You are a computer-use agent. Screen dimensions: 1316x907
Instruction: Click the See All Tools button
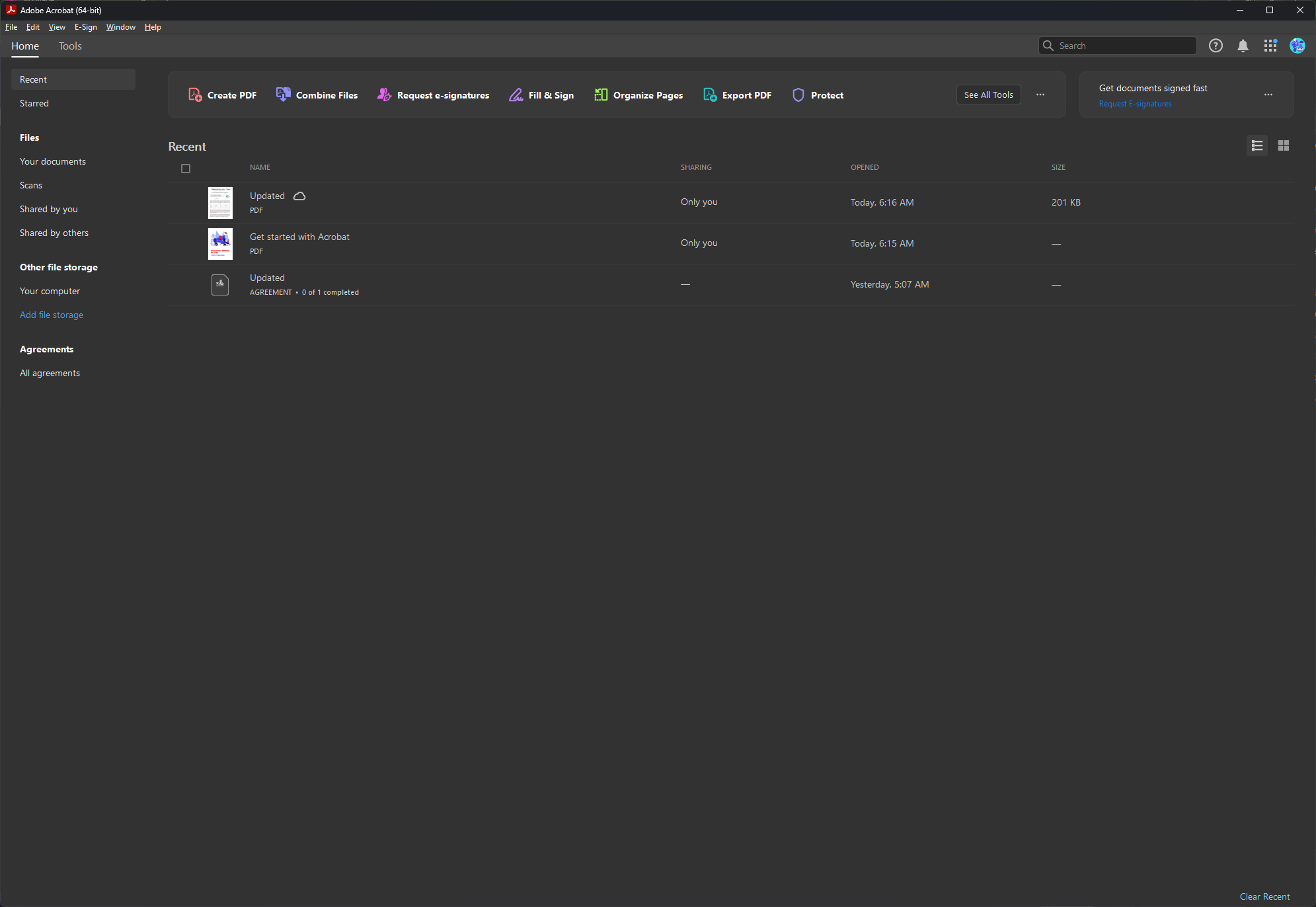pos(988,95)
